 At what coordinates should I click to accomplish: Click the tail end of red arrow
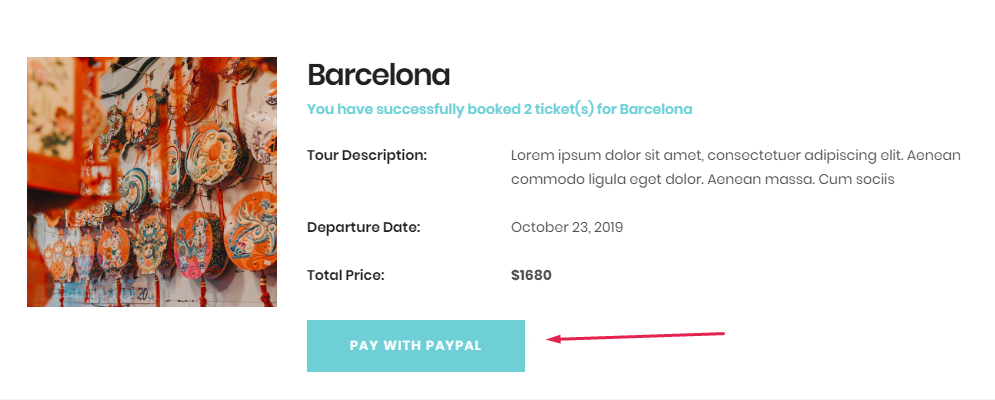tap(722, 333)
